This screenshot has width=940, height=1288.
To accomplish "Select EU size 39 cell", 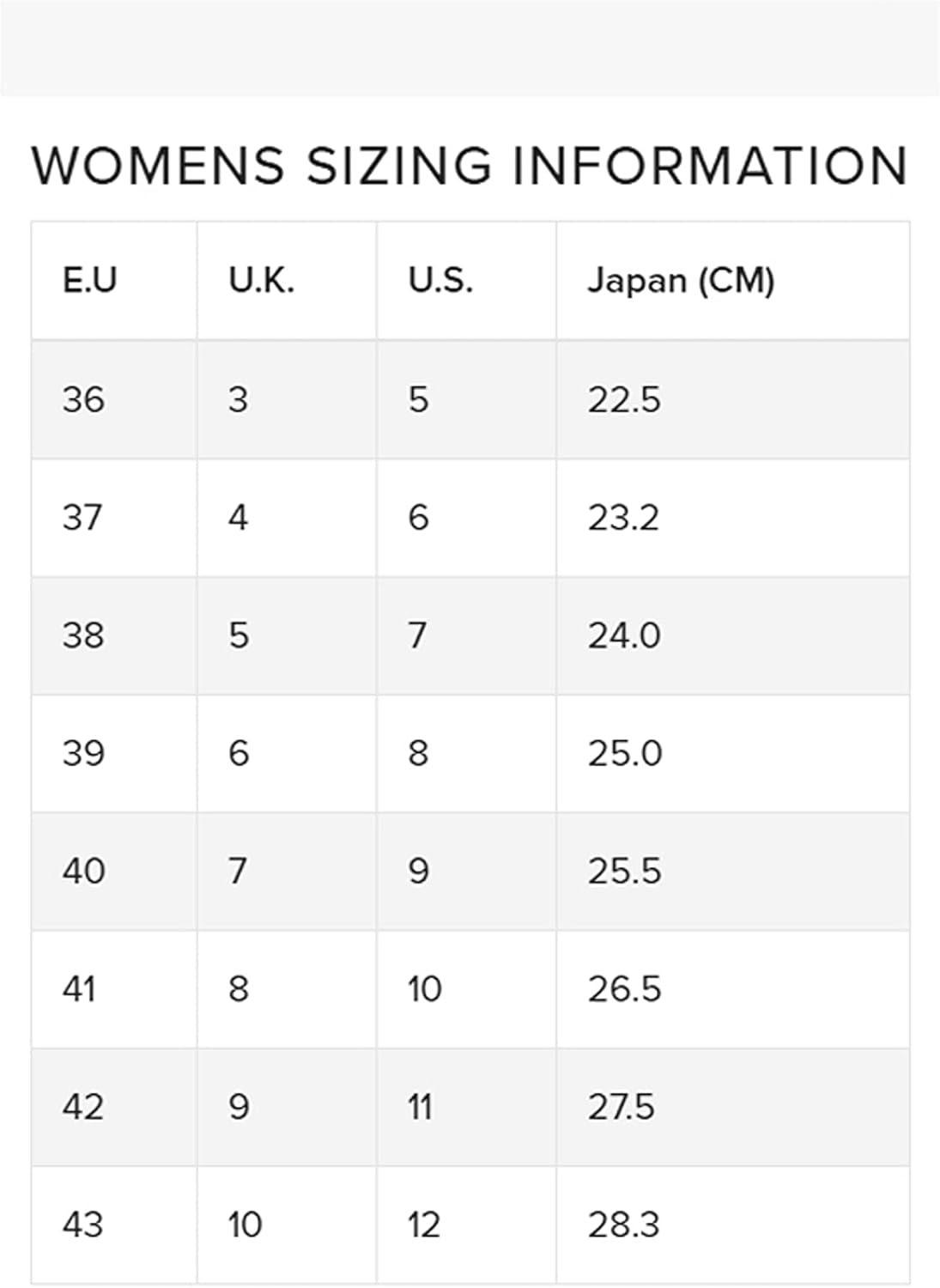I will coord(83,753).
